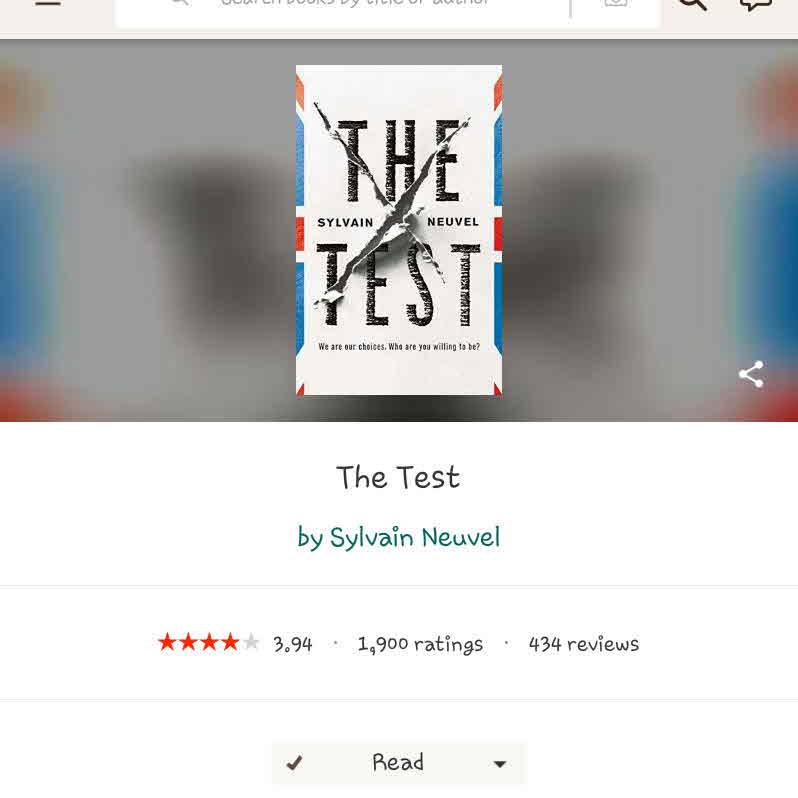Viewport: 798px width, 798px height.
Task: Toggle the Read shelf checkmark
Action: point(294,762)
